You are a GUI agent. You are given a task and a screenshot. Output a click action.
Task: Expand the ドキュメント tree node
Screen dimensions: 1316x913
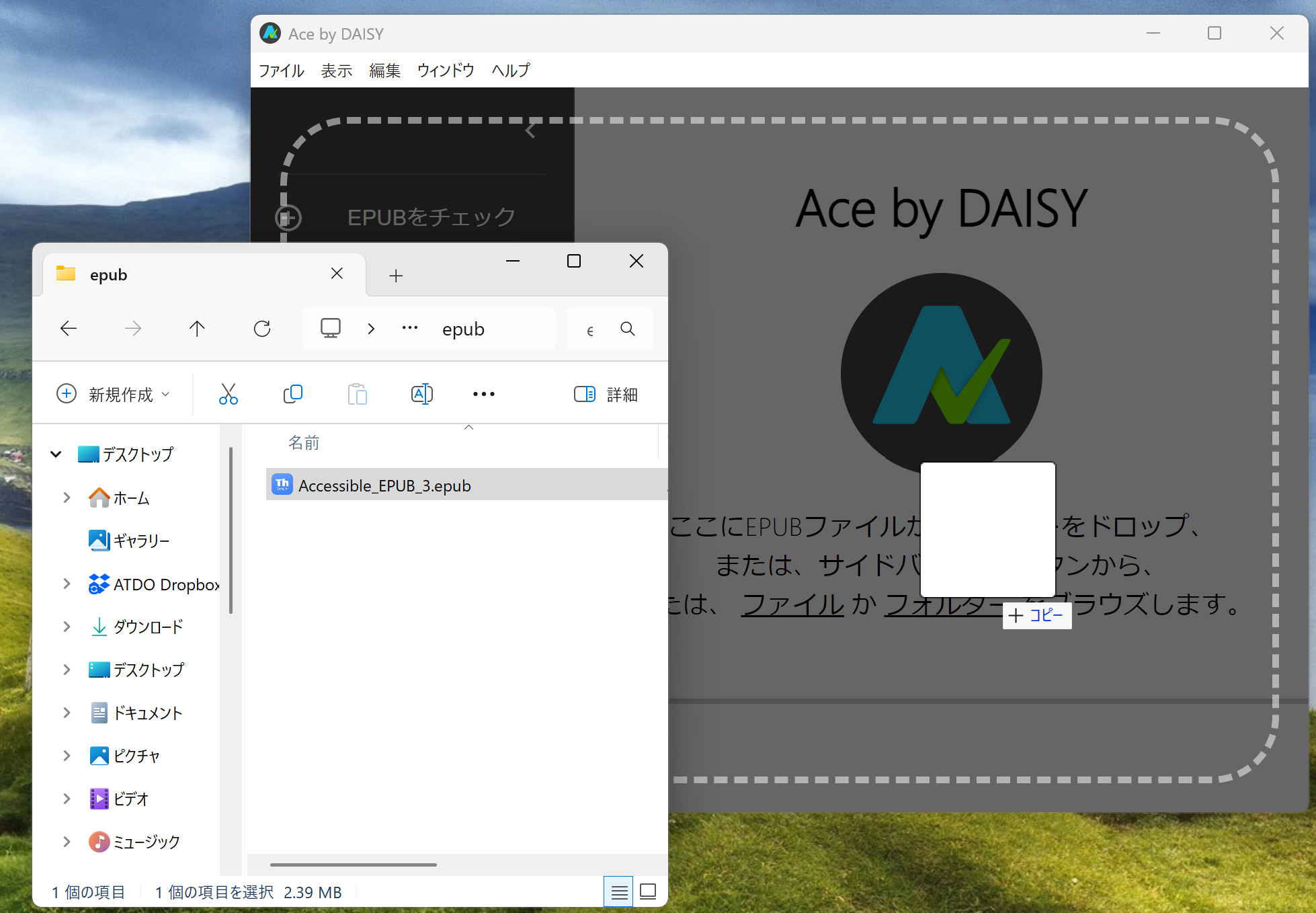67,713
